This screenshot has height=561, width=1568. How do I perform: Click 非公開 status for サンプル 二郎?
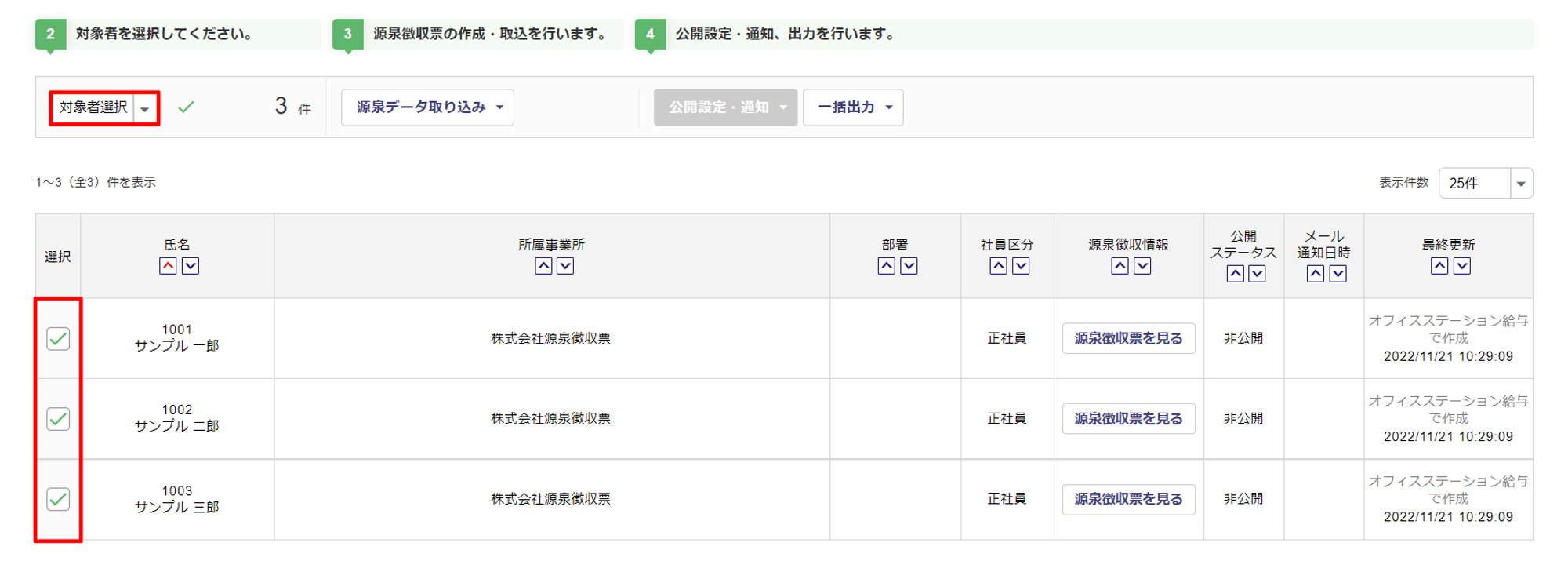(1243, 418)
